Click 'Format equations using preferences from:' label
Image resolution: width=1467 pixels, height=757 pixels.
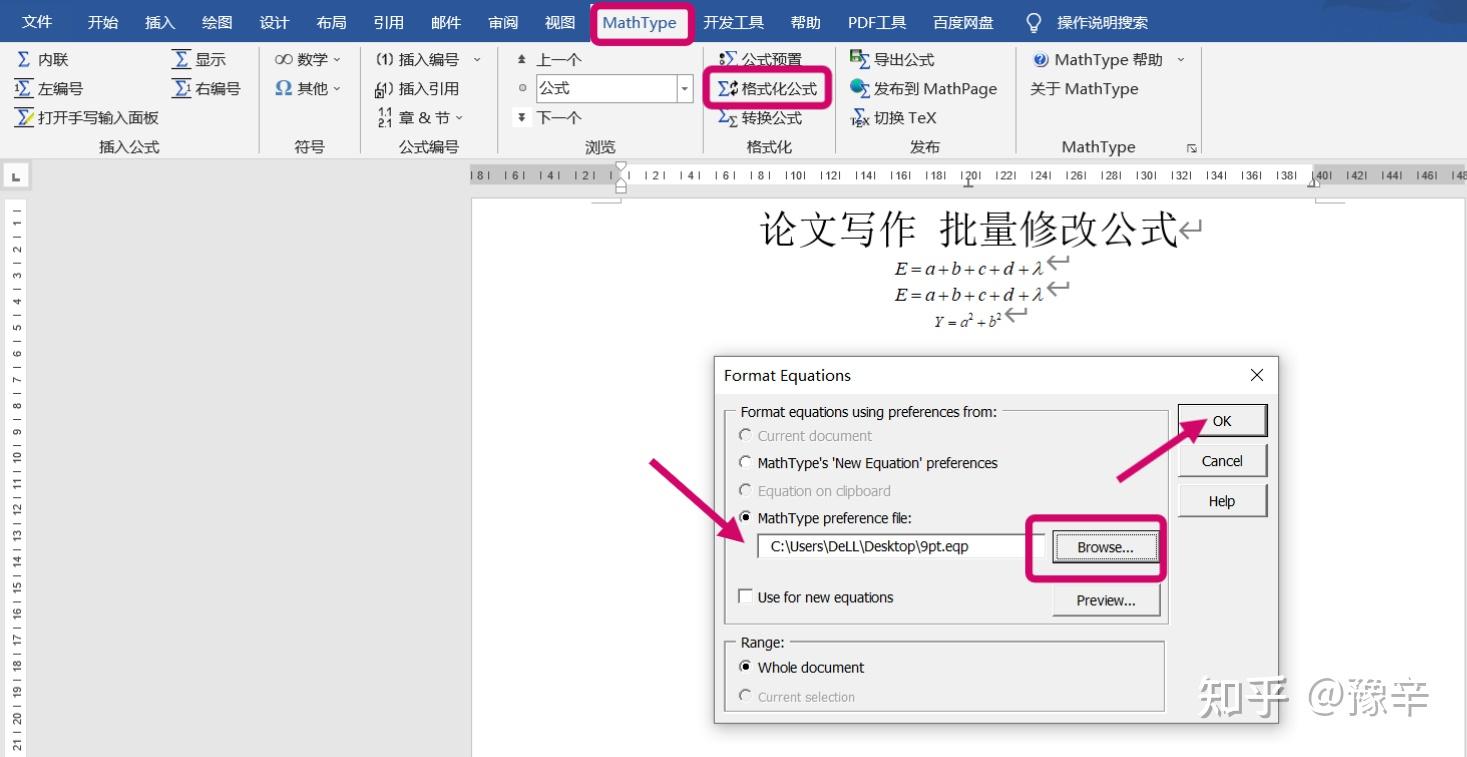click(x=869, y=412)
